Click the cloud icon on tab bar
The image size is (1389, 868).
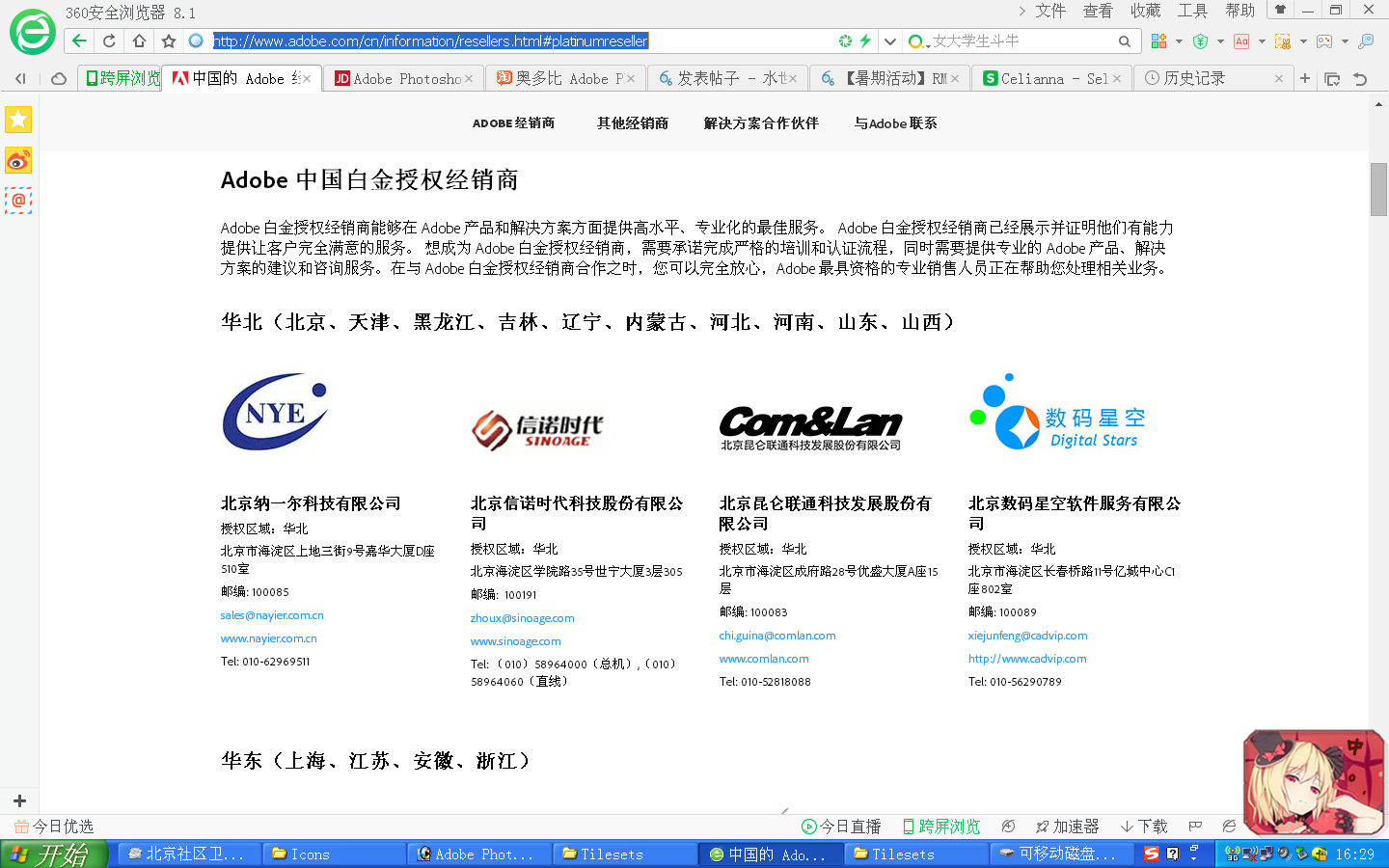(58, 79)
